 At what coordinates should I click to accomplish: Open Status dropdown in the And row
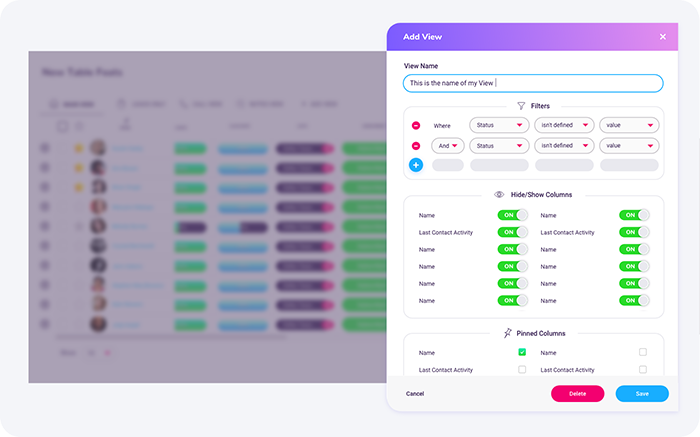click(x=499, y=146)
